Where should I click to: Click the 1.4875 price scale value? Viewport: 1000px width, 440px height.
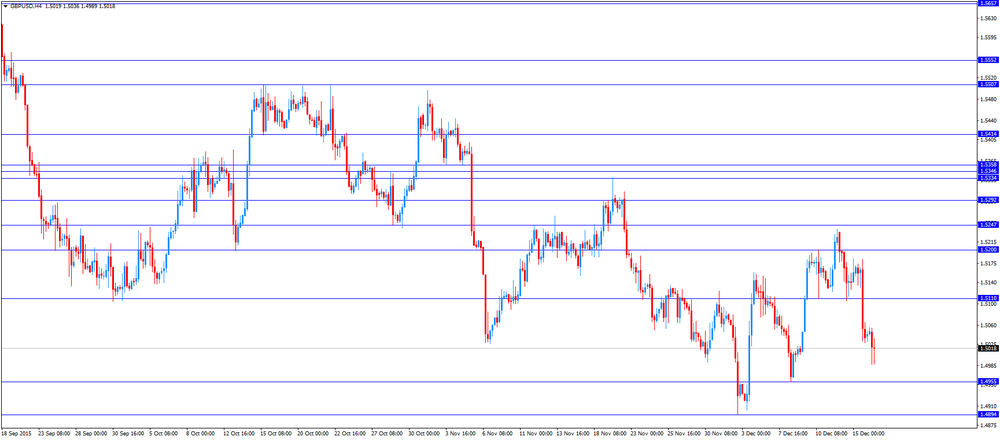point(988,425)
